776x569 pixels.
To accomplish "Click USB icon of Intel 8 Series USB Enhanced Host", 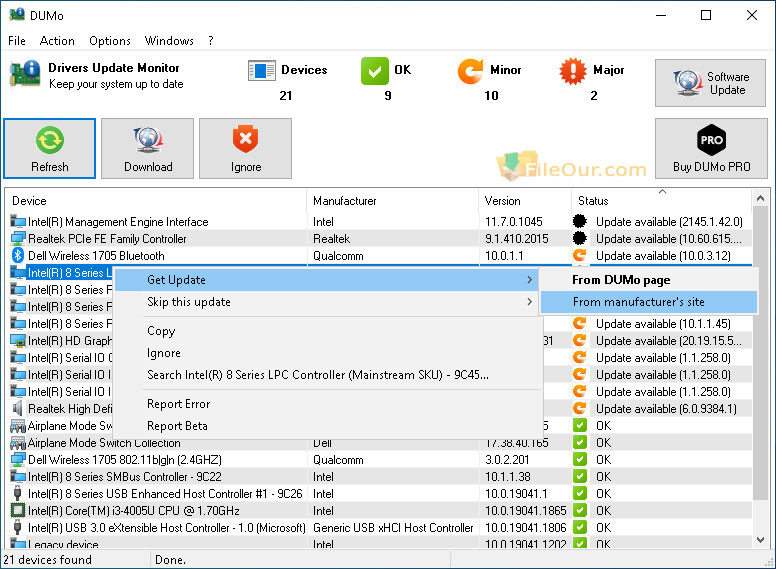I will pos(18,494).
